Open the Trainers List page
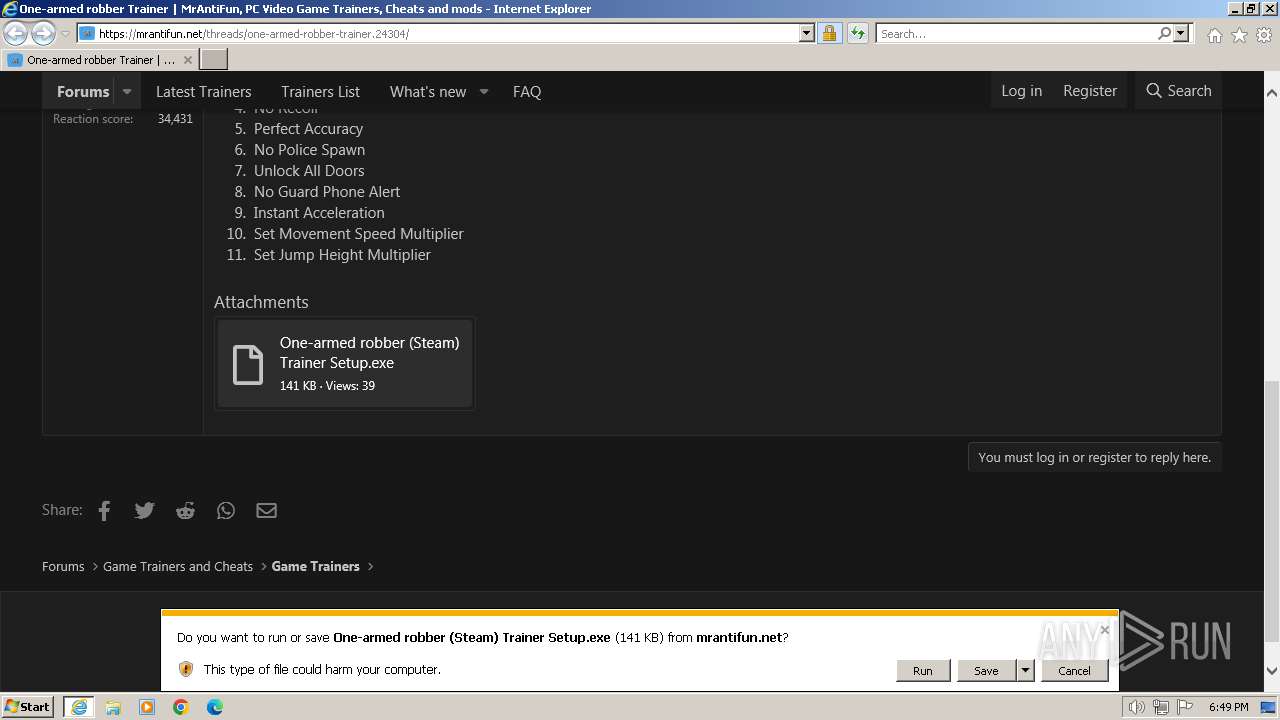 pyautogui.click(x=320, y=92)
